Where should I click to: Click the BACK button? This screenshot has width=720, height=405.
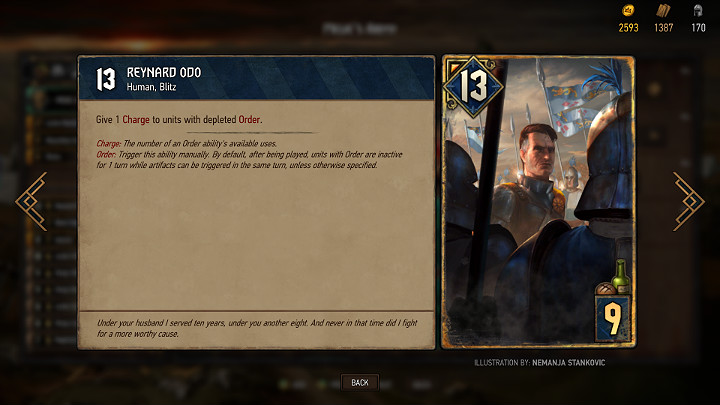pyautogui.click(x=360, y=382)
